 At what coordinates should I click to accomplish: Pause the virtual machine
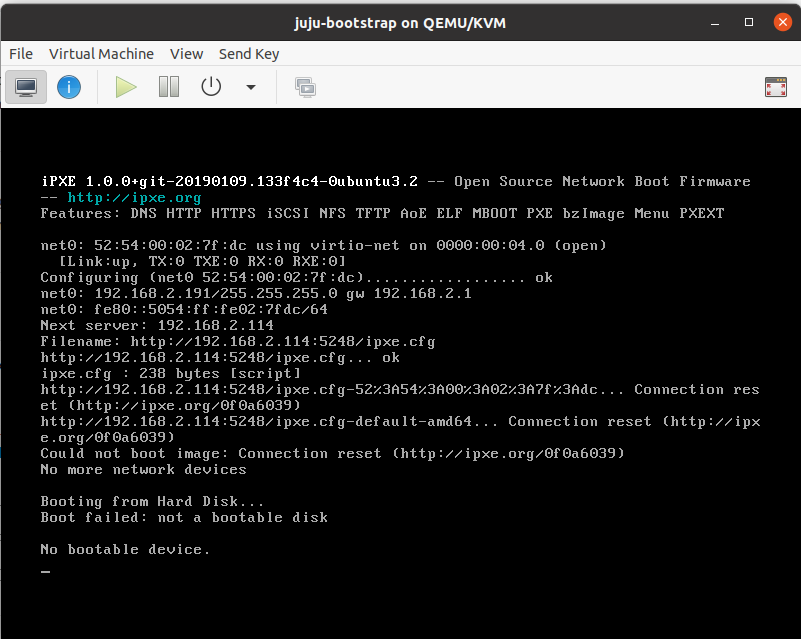tap(169, 87)
